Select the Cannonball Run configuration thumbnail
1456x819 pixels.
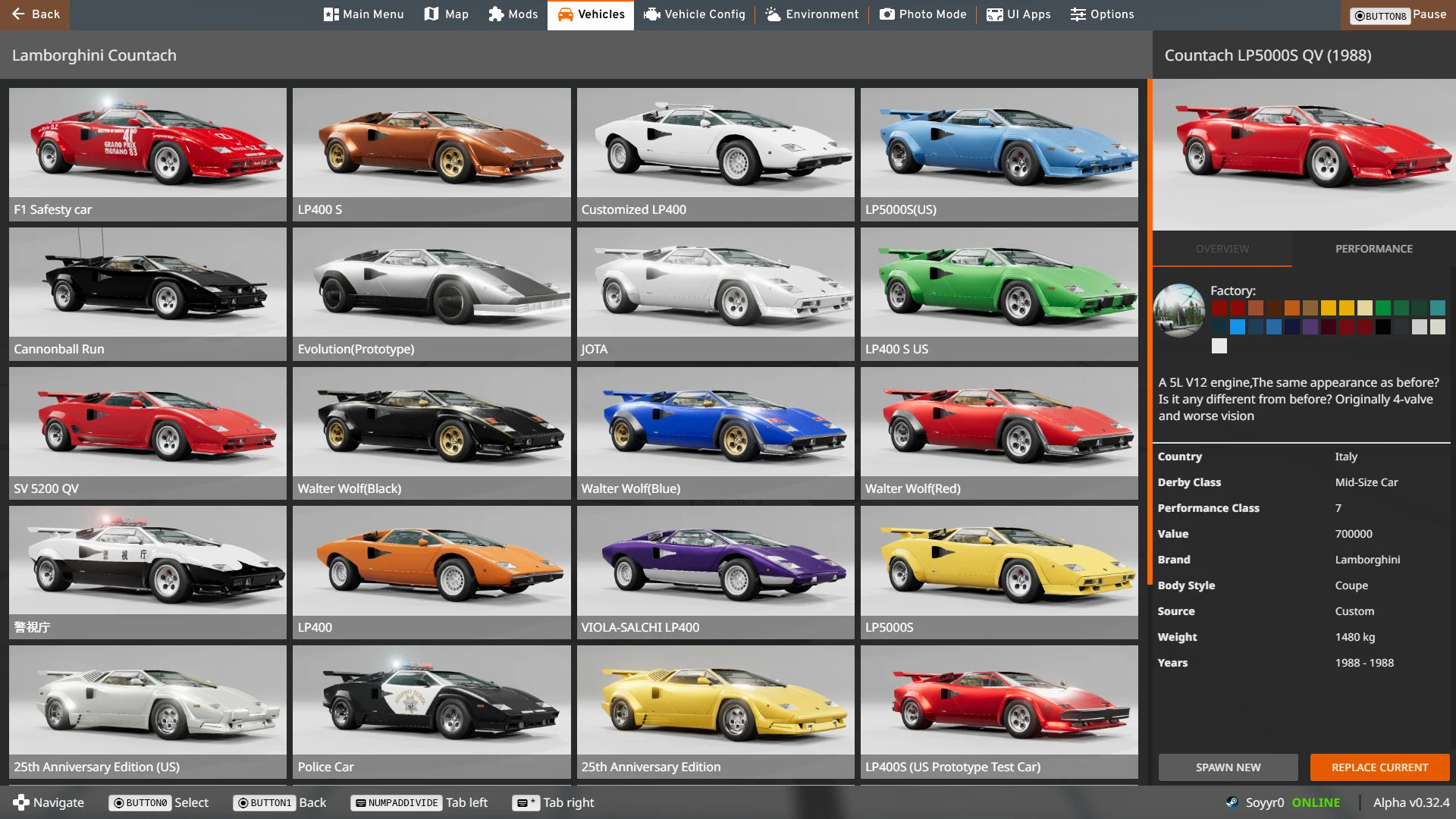pyautogui.click(x=148, y=293)
